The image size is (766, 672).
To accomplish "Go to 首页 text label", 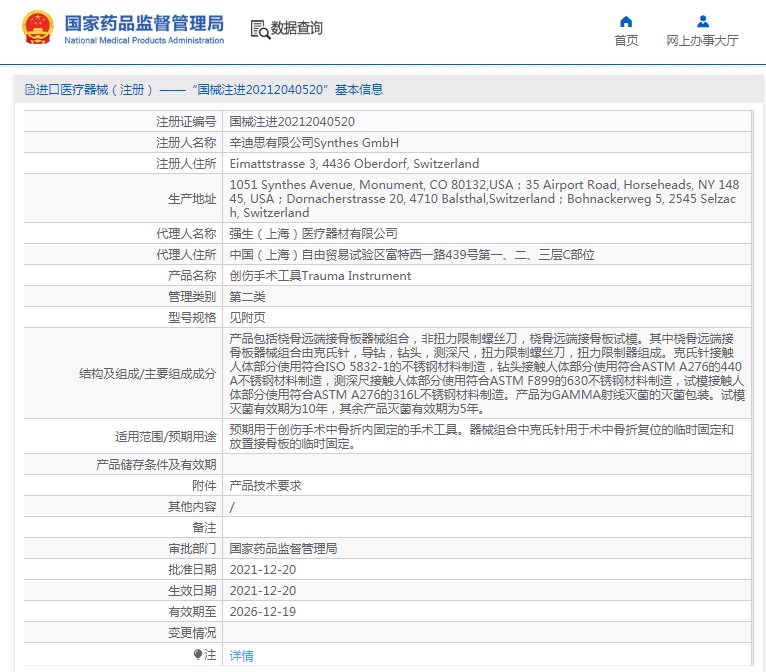I will point(626,41).
